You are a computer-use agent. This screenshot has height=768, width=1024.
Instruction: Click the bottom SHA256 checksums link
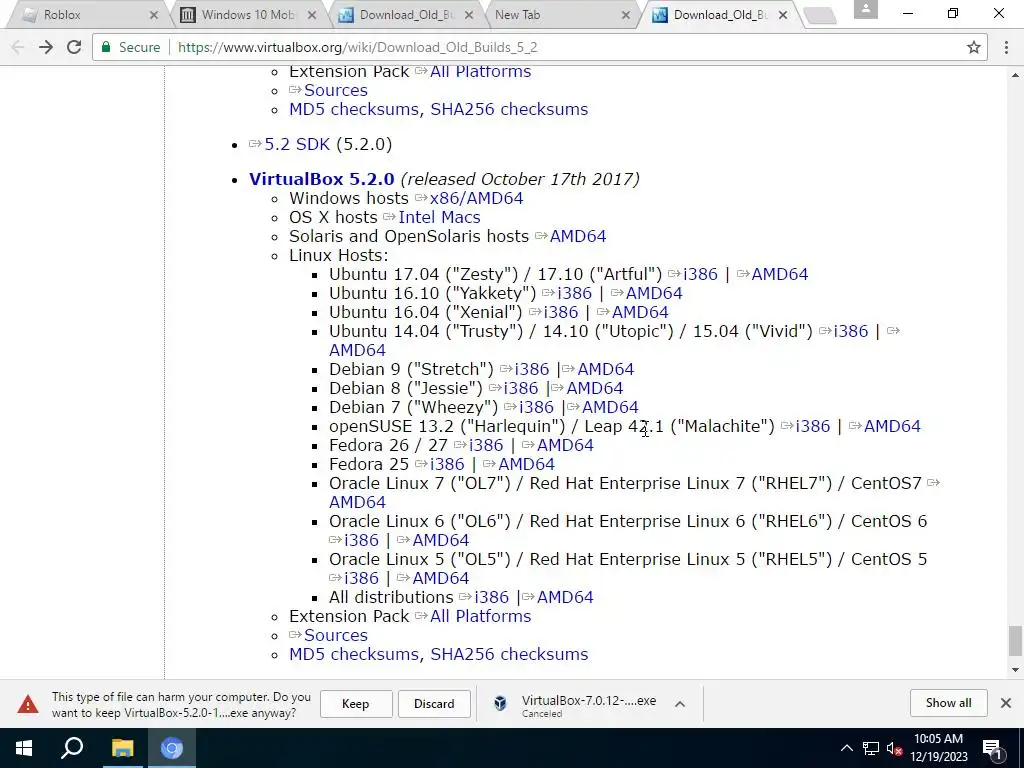point(509,653)
